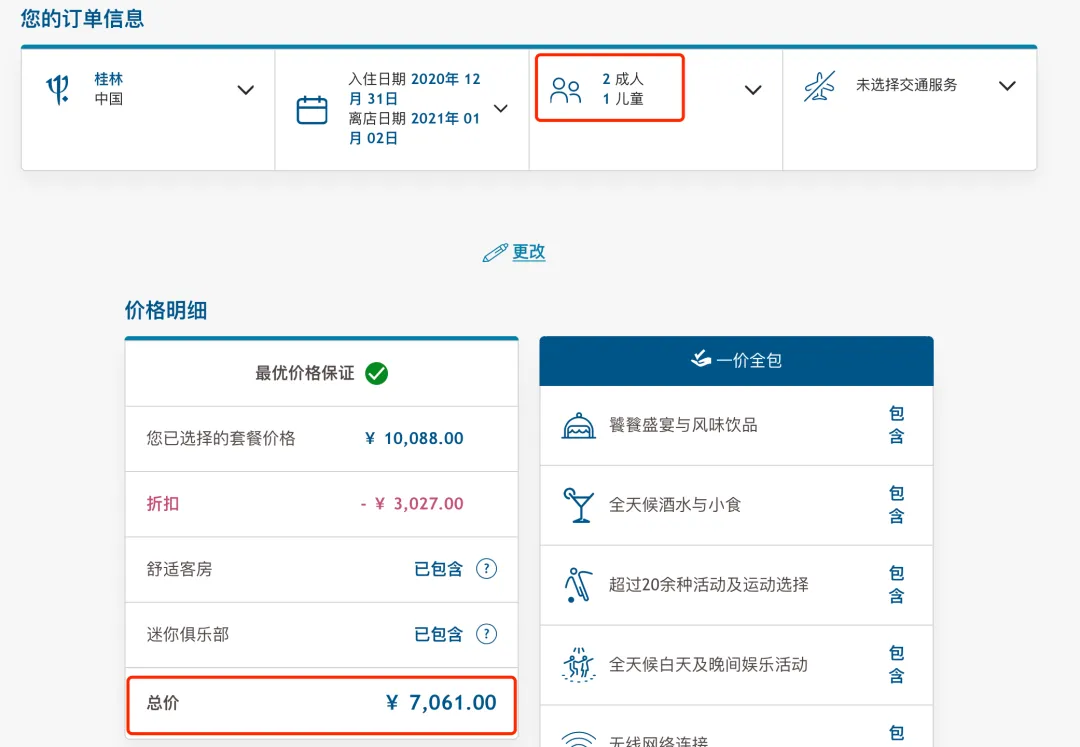Click the green best price guarantee checkmark
Viewport: 1080px width, 747px height.
377,374
